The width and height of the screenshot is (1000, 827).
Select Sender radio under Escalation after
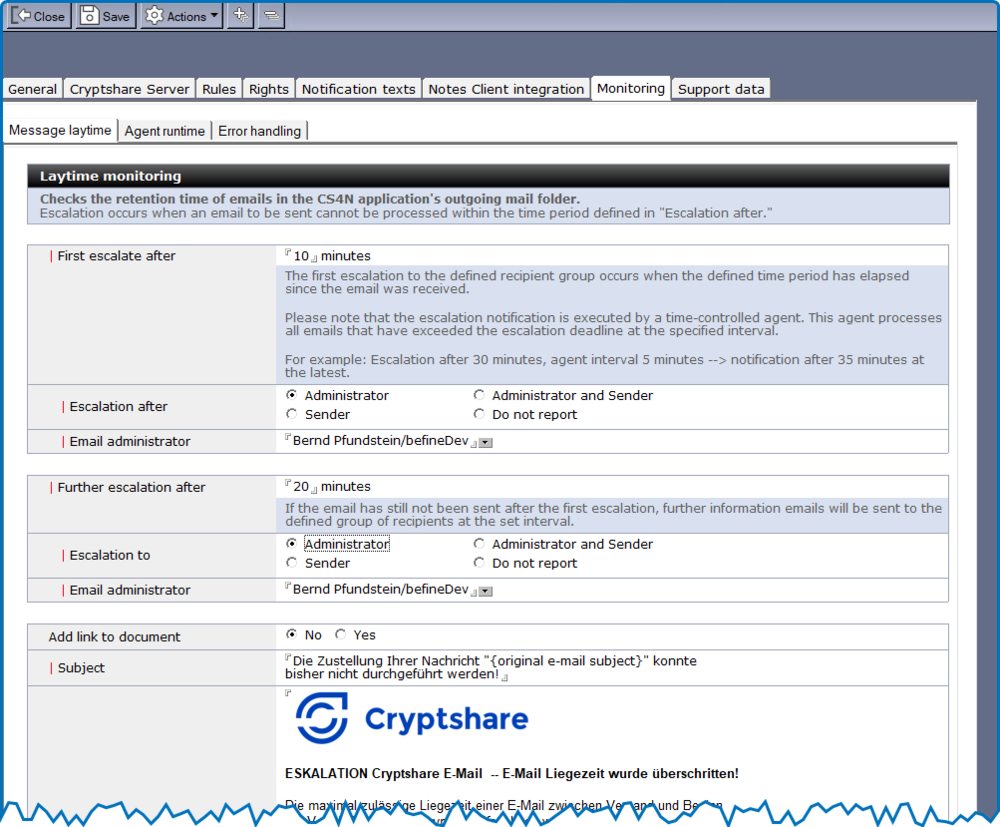coord(292,414)
